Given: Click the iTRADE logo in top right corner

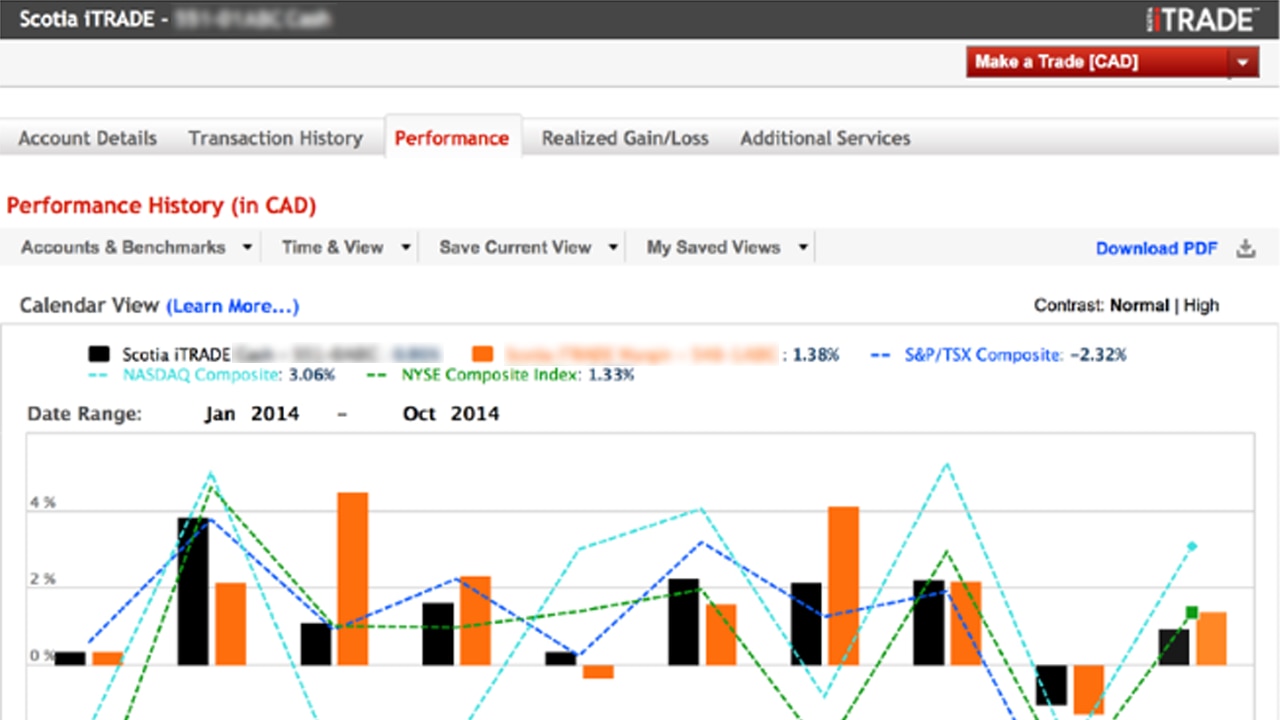Looking at the screenshot, I should pyautogui.click(x=1200, y=18).
